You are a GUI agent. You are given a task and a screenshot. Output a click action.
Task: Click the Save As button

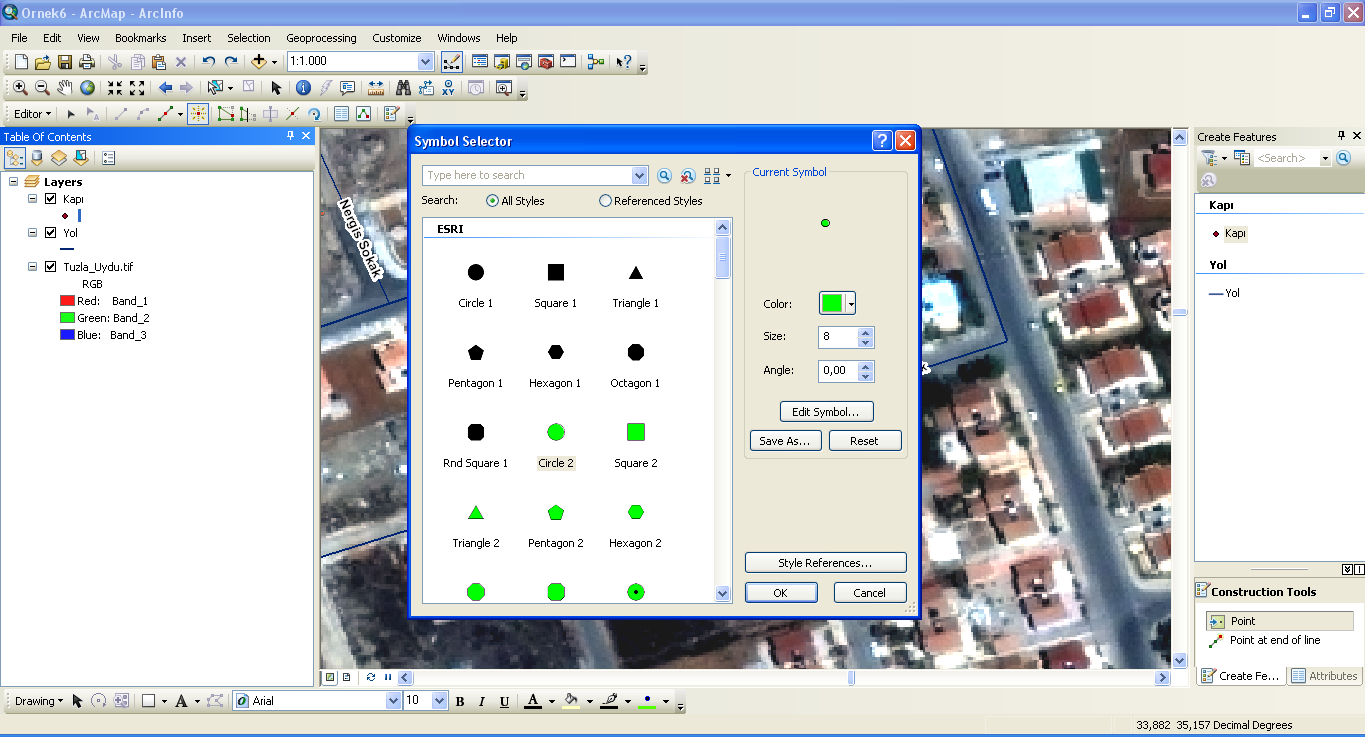pos(786,441)
